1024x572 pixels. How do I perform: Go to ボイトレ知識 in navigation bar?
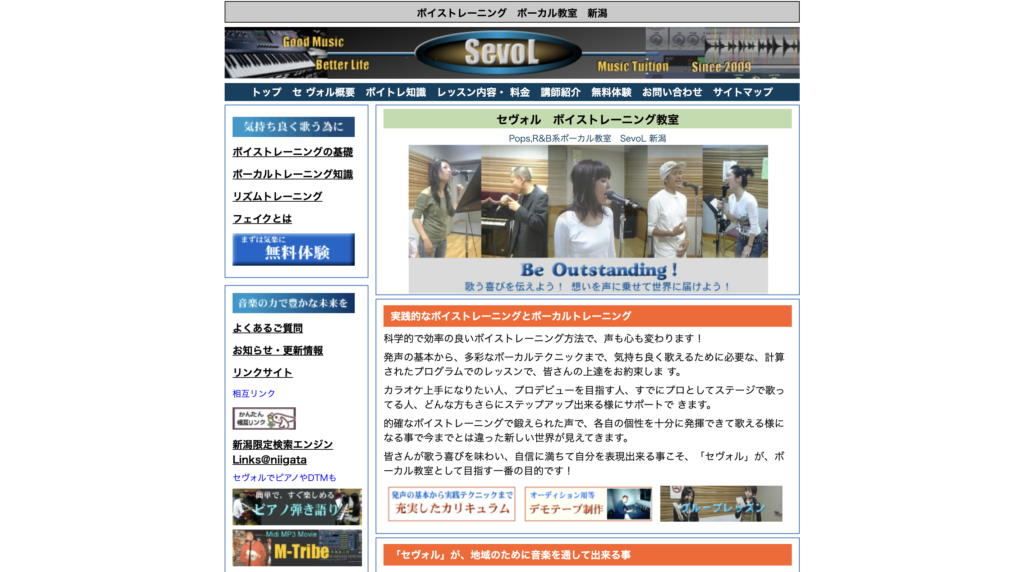[396, 92]
